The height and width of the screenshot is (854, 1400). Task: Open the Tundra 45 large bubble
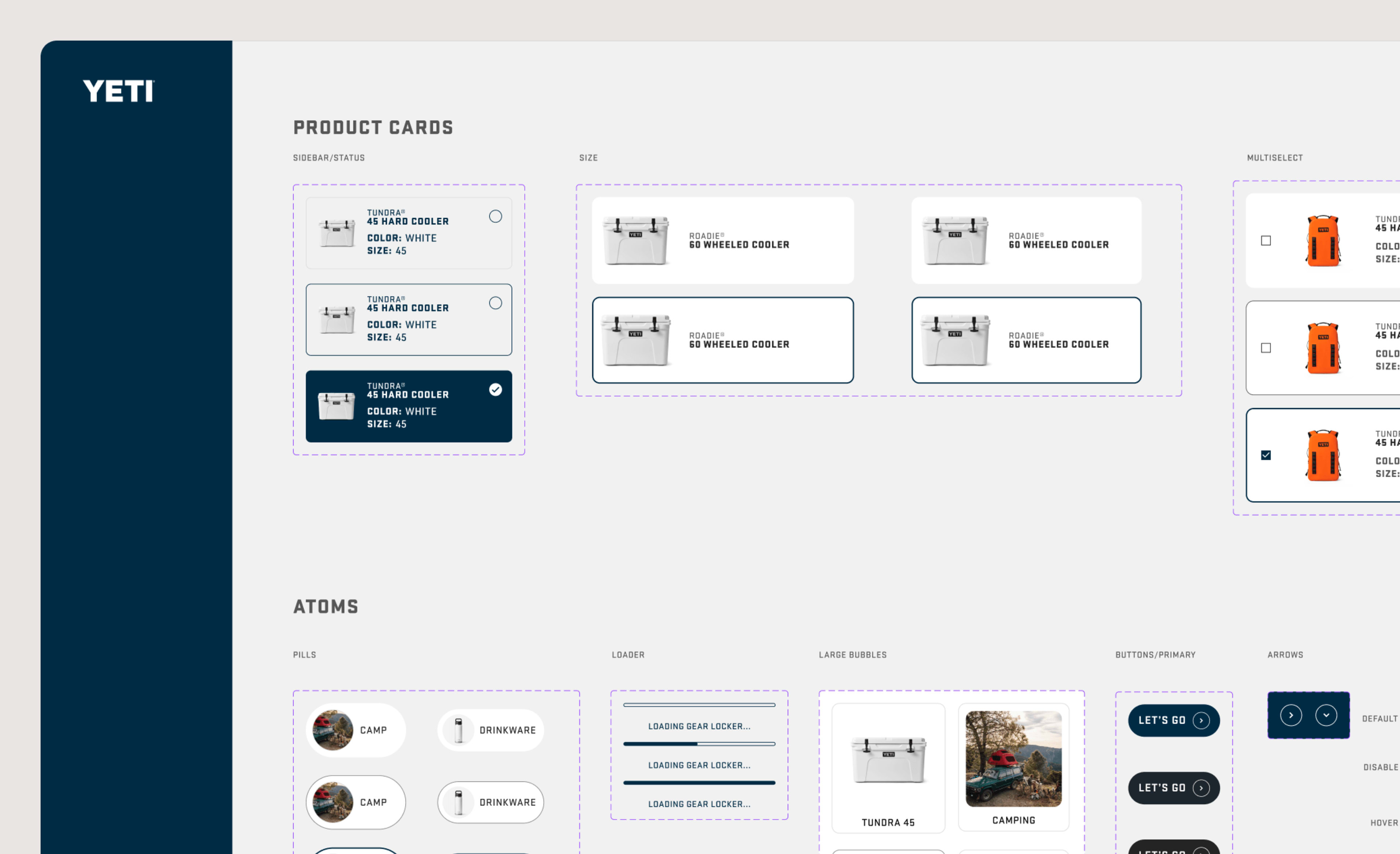pos(888,768)
